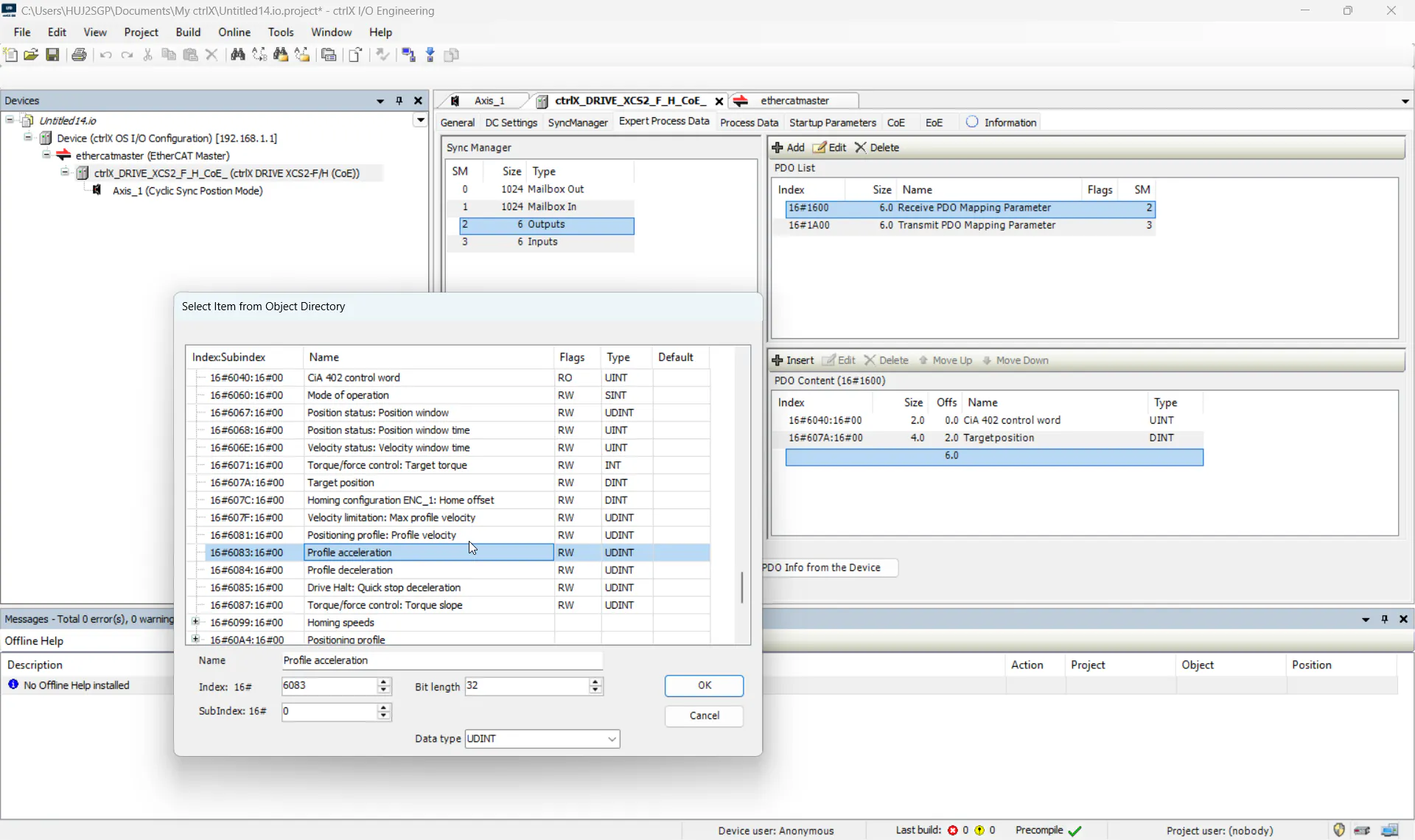Click the blue download arrow toolbar icon
The width and height of the screenshot is (1415, 840).
coord(430,55)
